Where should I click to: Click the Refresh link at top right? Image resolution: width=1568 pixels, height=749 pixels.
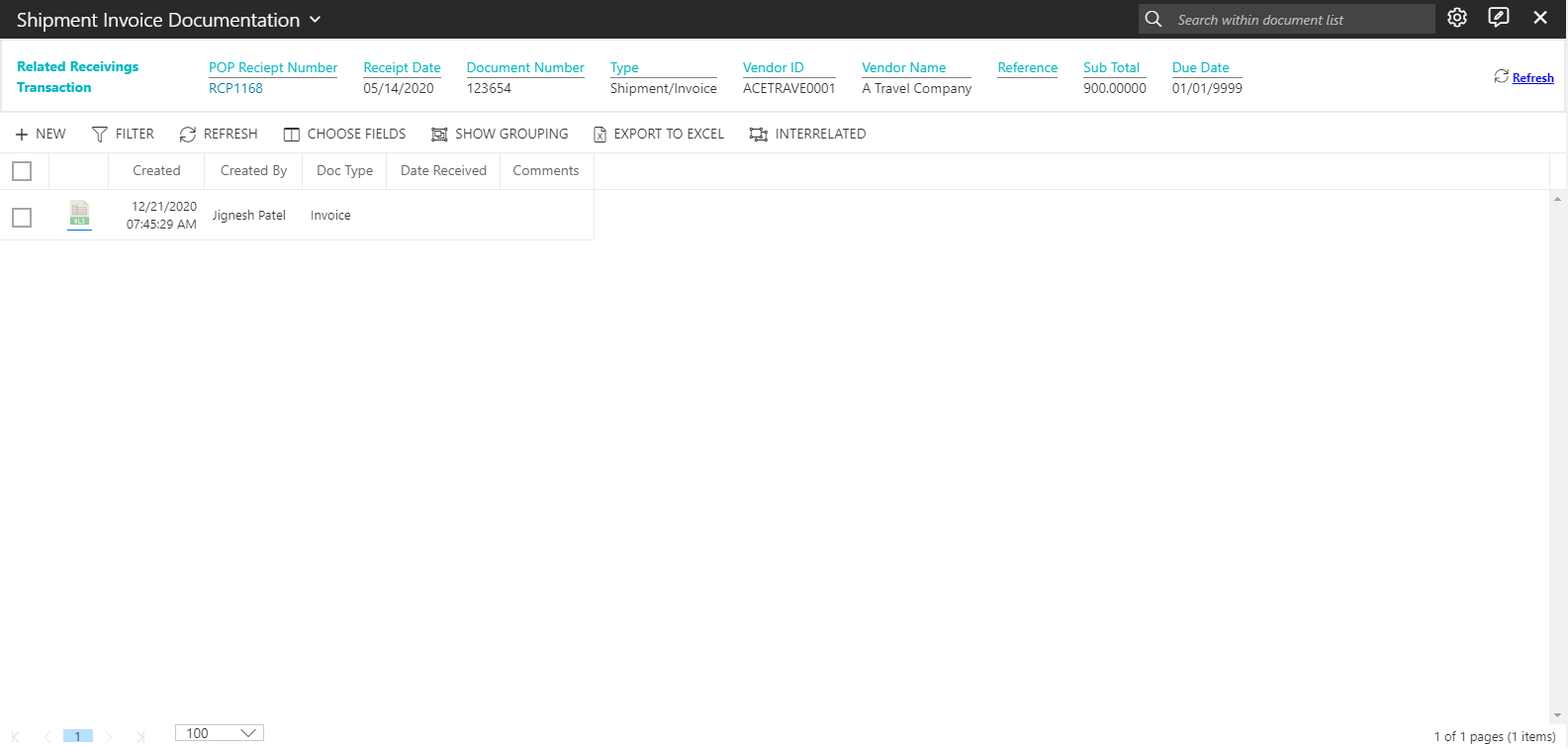point(1531,78)
